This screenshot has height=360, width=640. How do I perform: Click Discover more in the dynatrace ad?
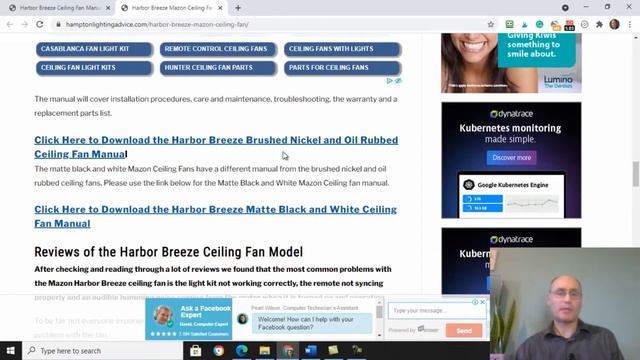[511, 158]
